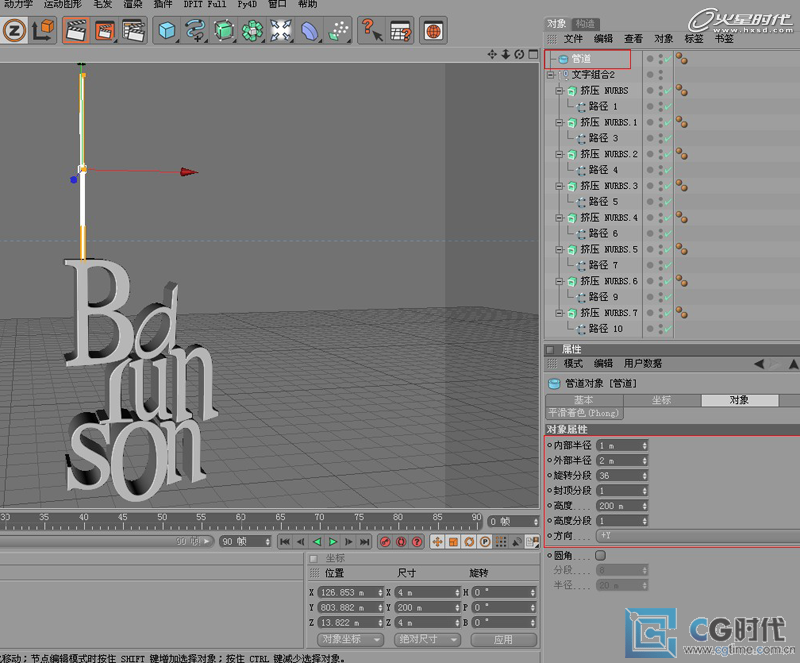Open the 绝对尺寸 dropdown
Viewport: 800px width, 663px height.
[427, 639]
